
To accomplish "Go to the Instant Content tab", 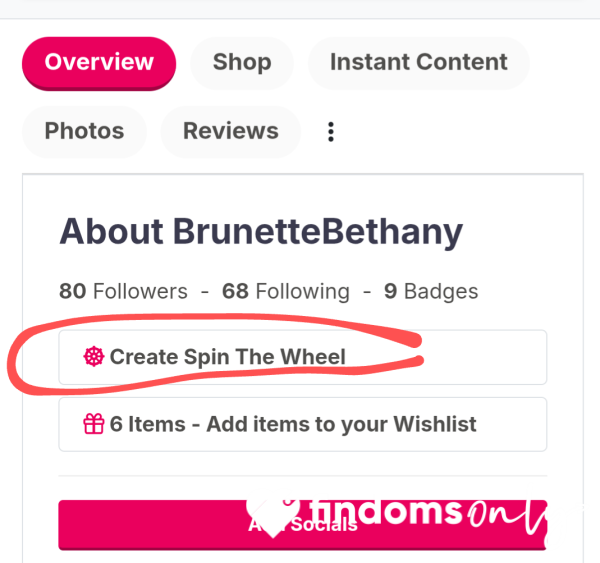I will pos(419,62).
